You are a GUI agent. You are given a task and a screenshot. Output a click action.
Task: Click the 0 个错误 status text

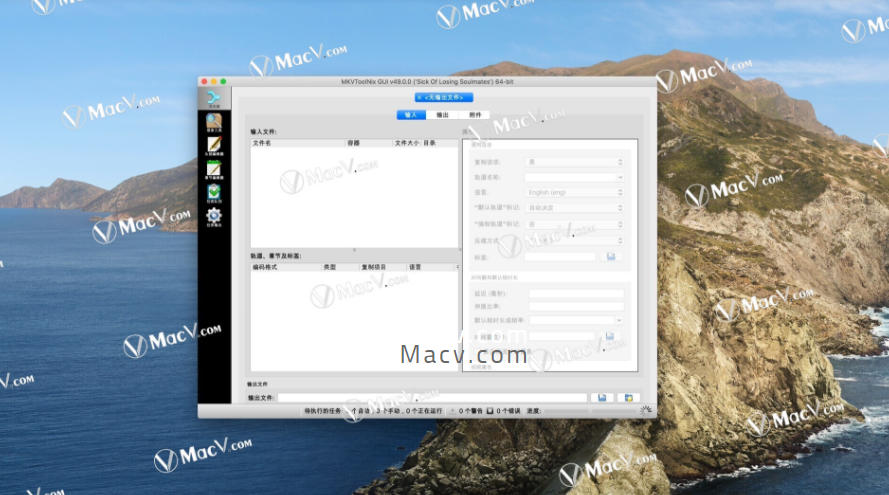tap(508, 411)
